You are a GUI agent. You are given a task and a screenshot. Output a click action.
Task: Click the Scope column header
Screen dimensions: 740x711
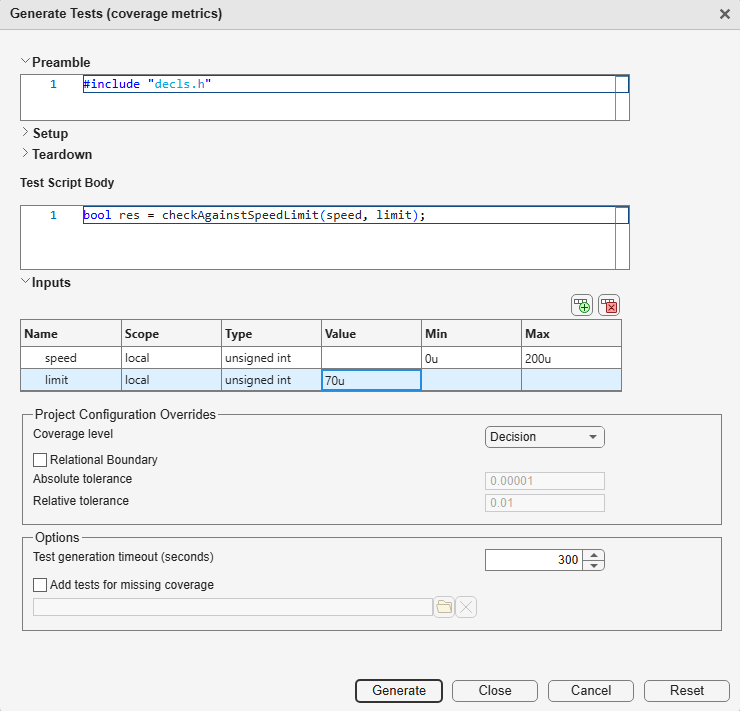pyautogui.click(x=171, y=334)
